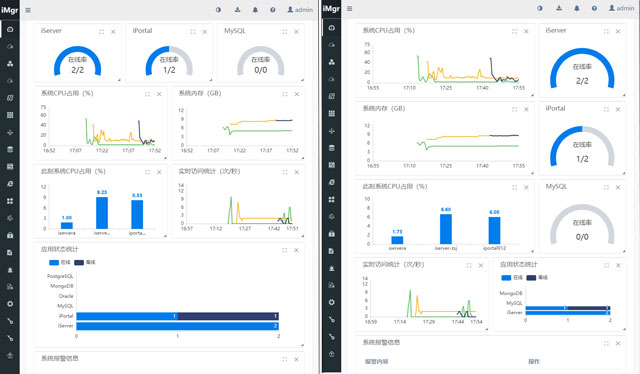Open the bell notifications in right header
Image resolution: width=640 pixels, height=374 pixels.
click(x=577, y=8)
